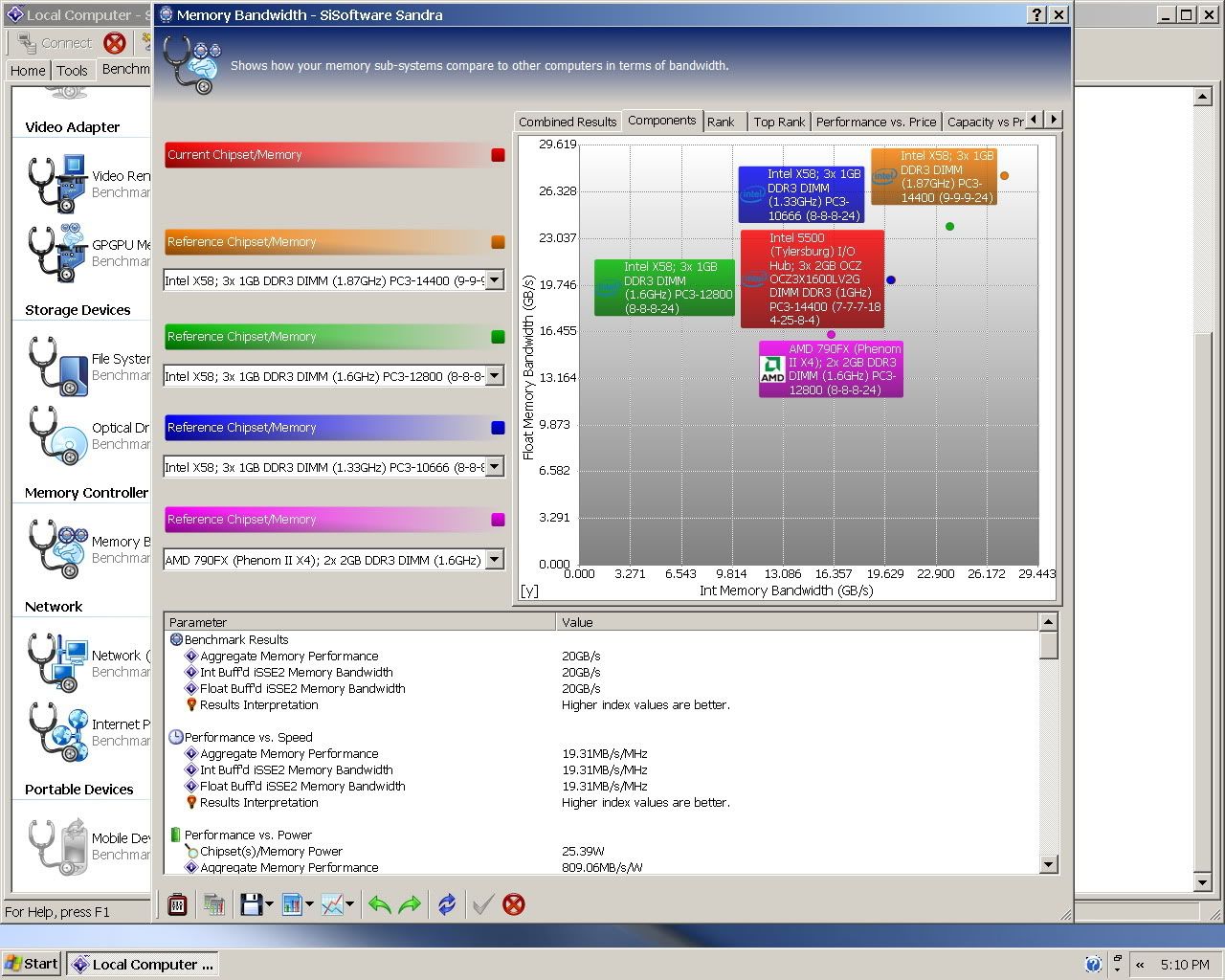Click the results list scroll-down arrow

click(x=1048, y=864)
